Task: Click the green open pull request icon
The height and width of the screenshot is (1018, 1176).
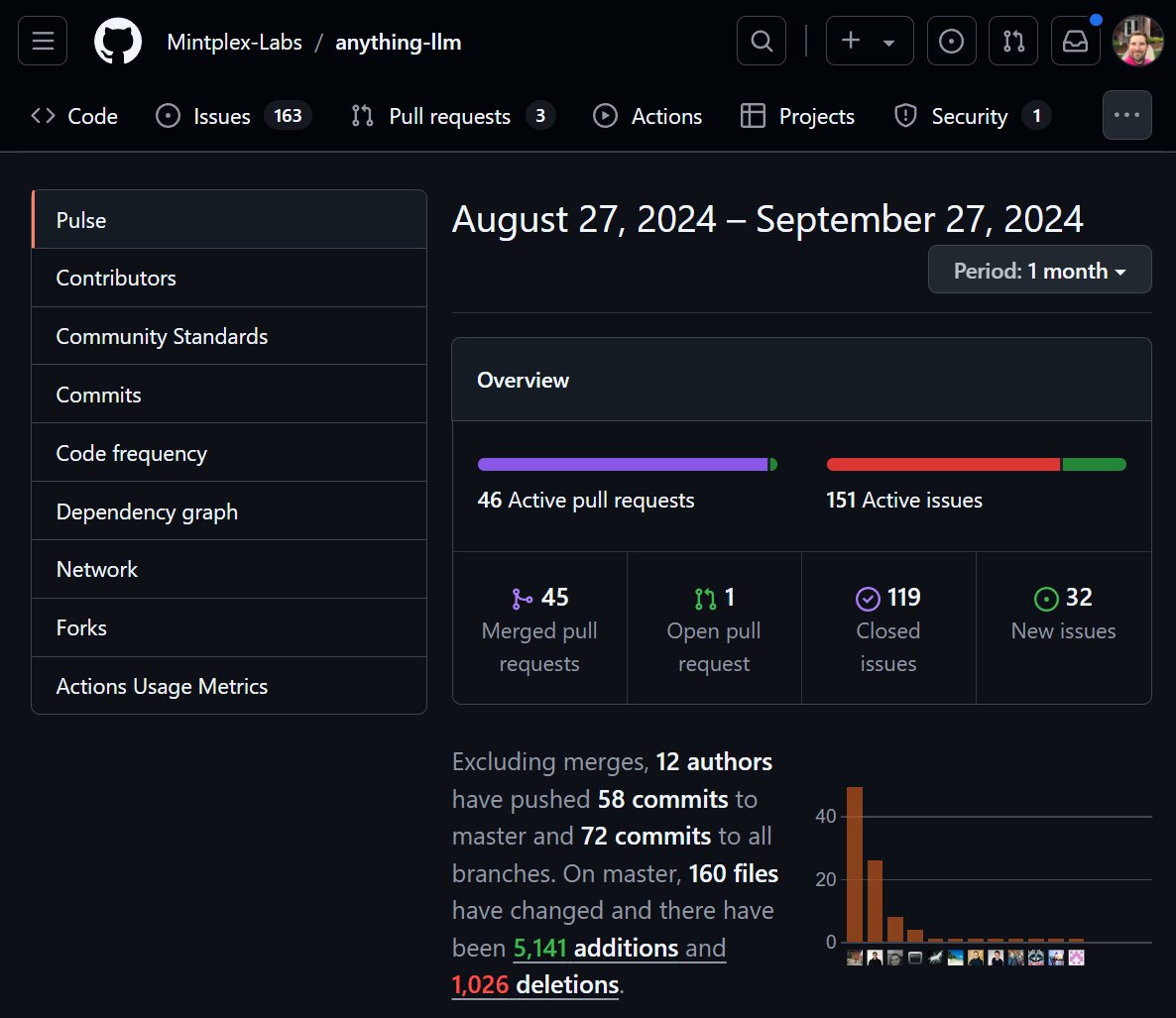Action: [x=705, y=598]
